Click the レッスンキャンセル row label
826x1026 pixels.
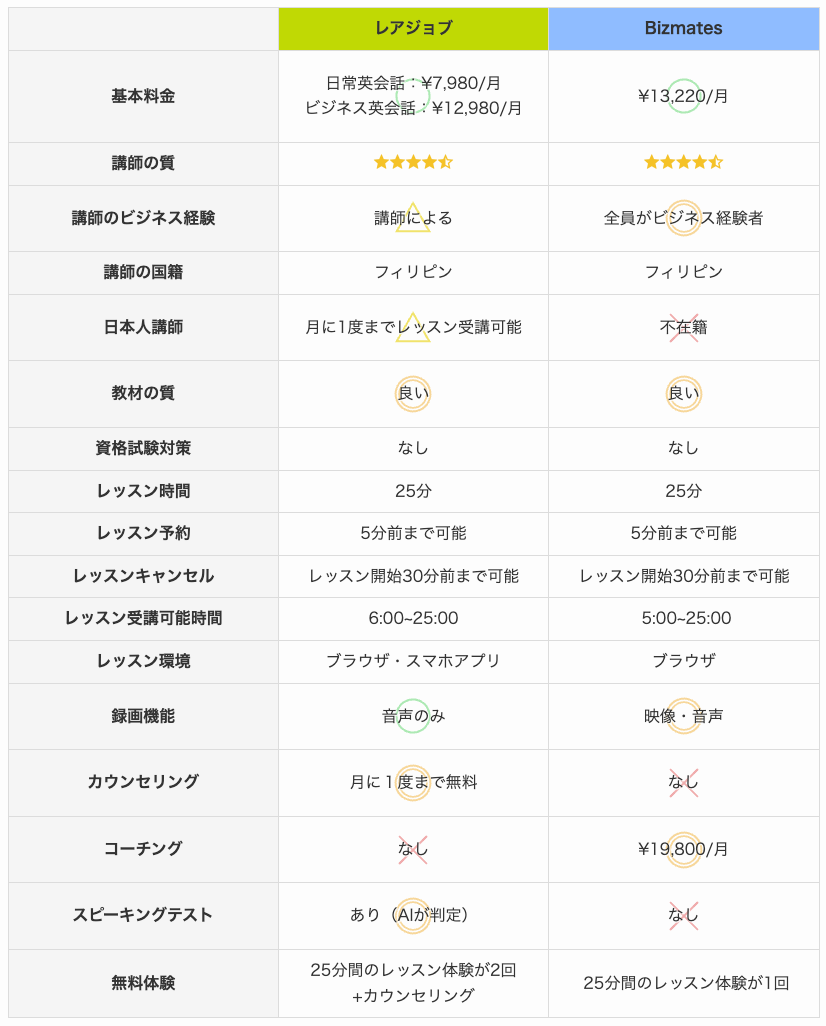[143, 576]
